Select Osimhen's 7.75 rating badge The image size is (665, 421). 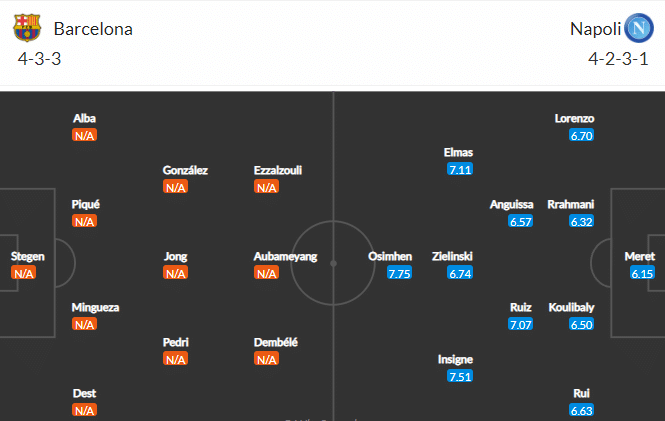399,273
